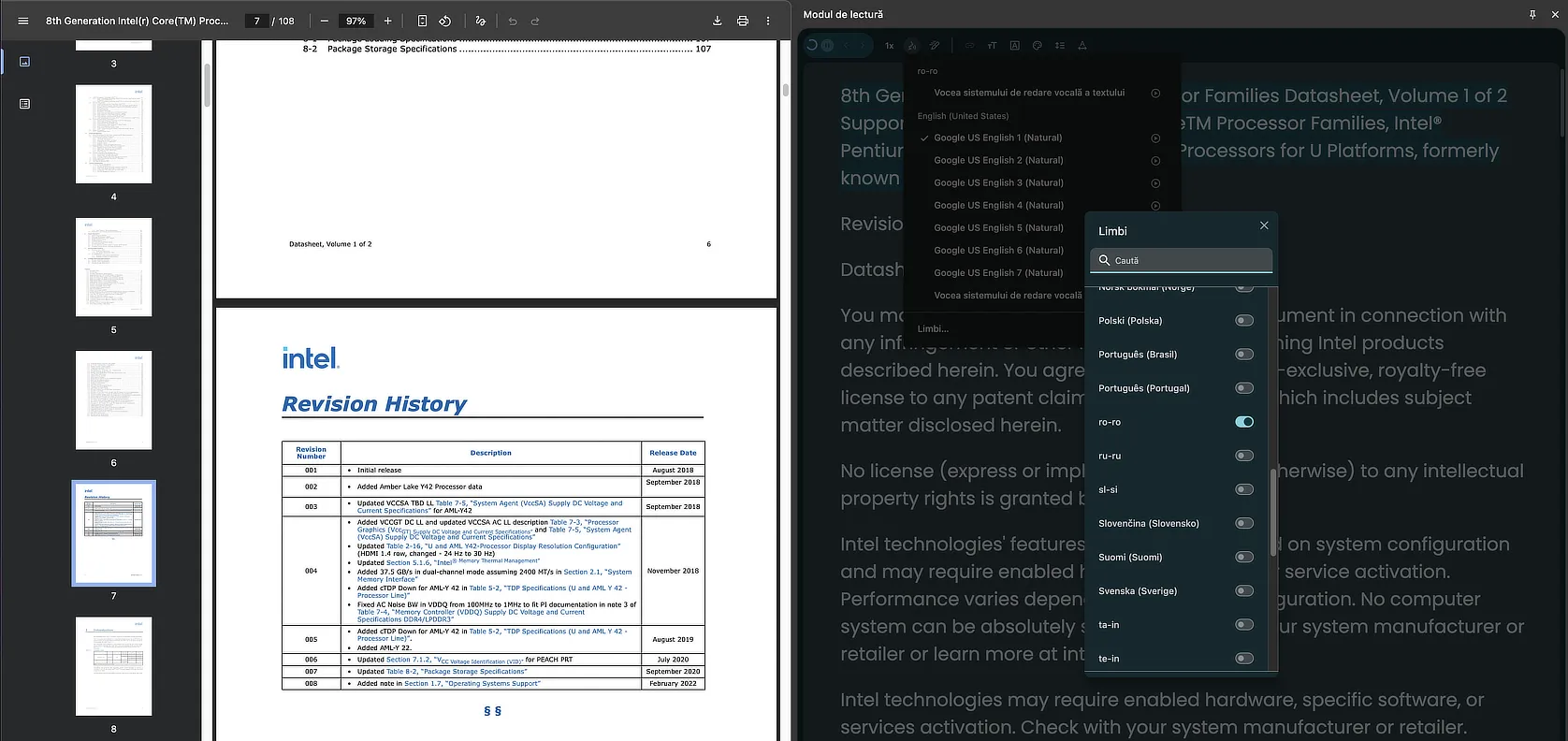Turn on Svenska (Sverige) language toggle
Image resolution: width=1568 pixels, height=741 pixels.
point(1243,591)
